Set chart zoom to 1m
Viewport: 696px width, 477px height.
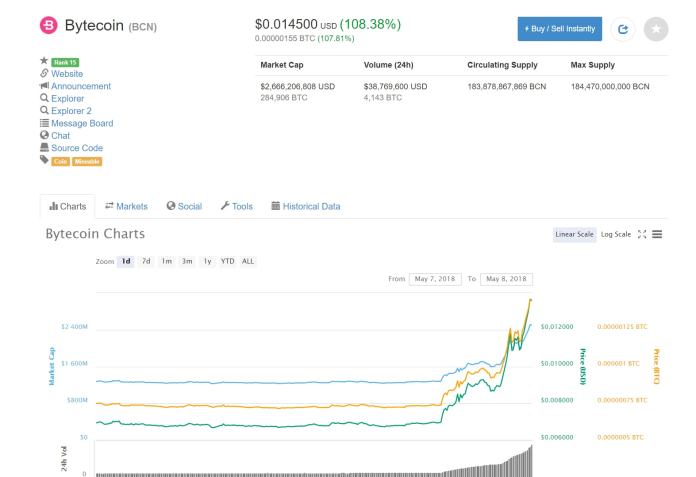(x=166, y=261)
